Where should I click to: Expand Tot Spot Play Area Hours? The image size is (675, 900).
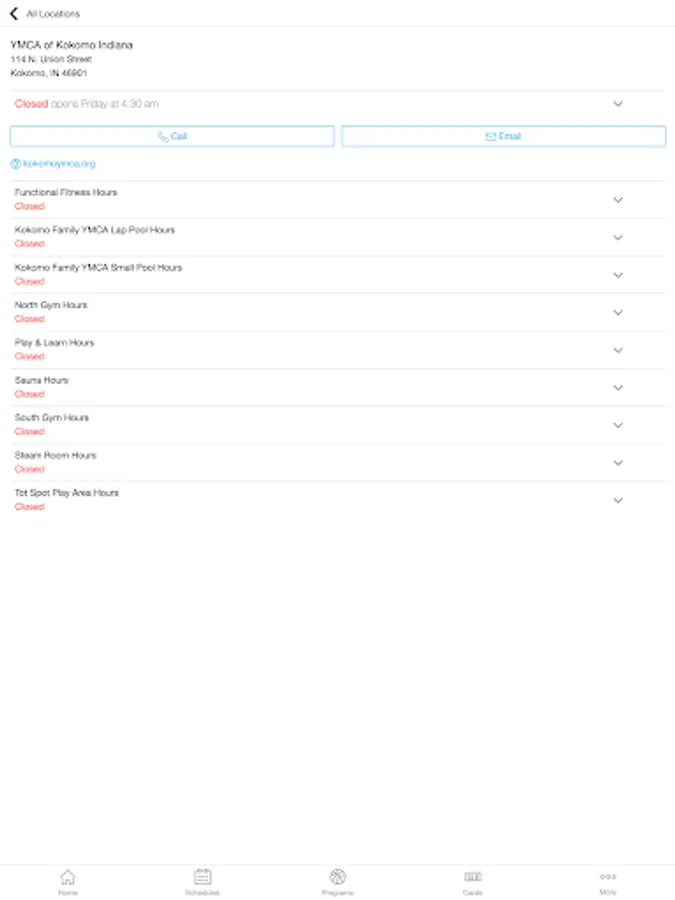pyautogui.click(x=618, y=500)
